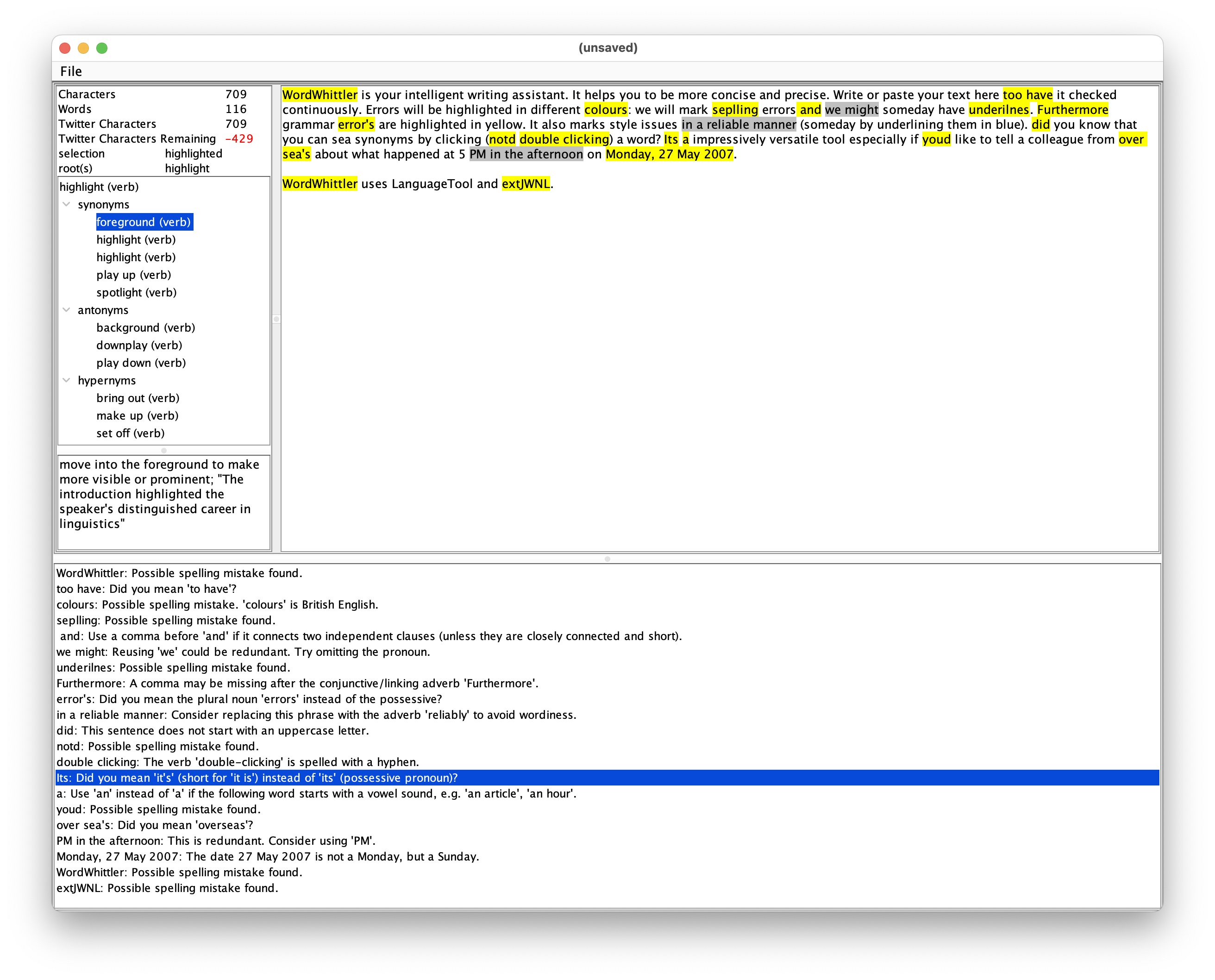Select 'bring out (verb)' hypernym

coord(138,398)
